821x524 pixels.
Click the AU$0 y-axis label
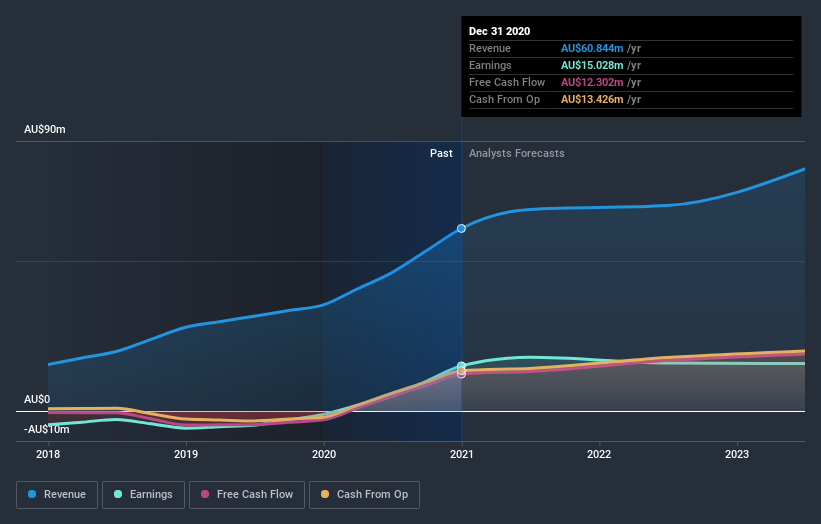point(37,399)
